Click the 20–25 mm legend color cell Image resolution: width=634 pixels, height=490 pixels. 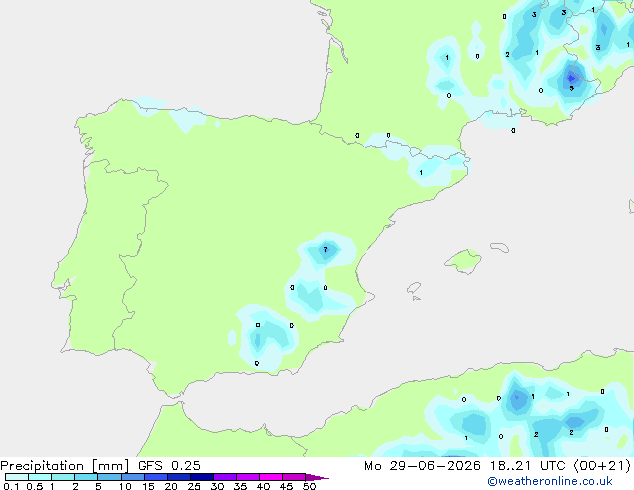click(178, 477)
